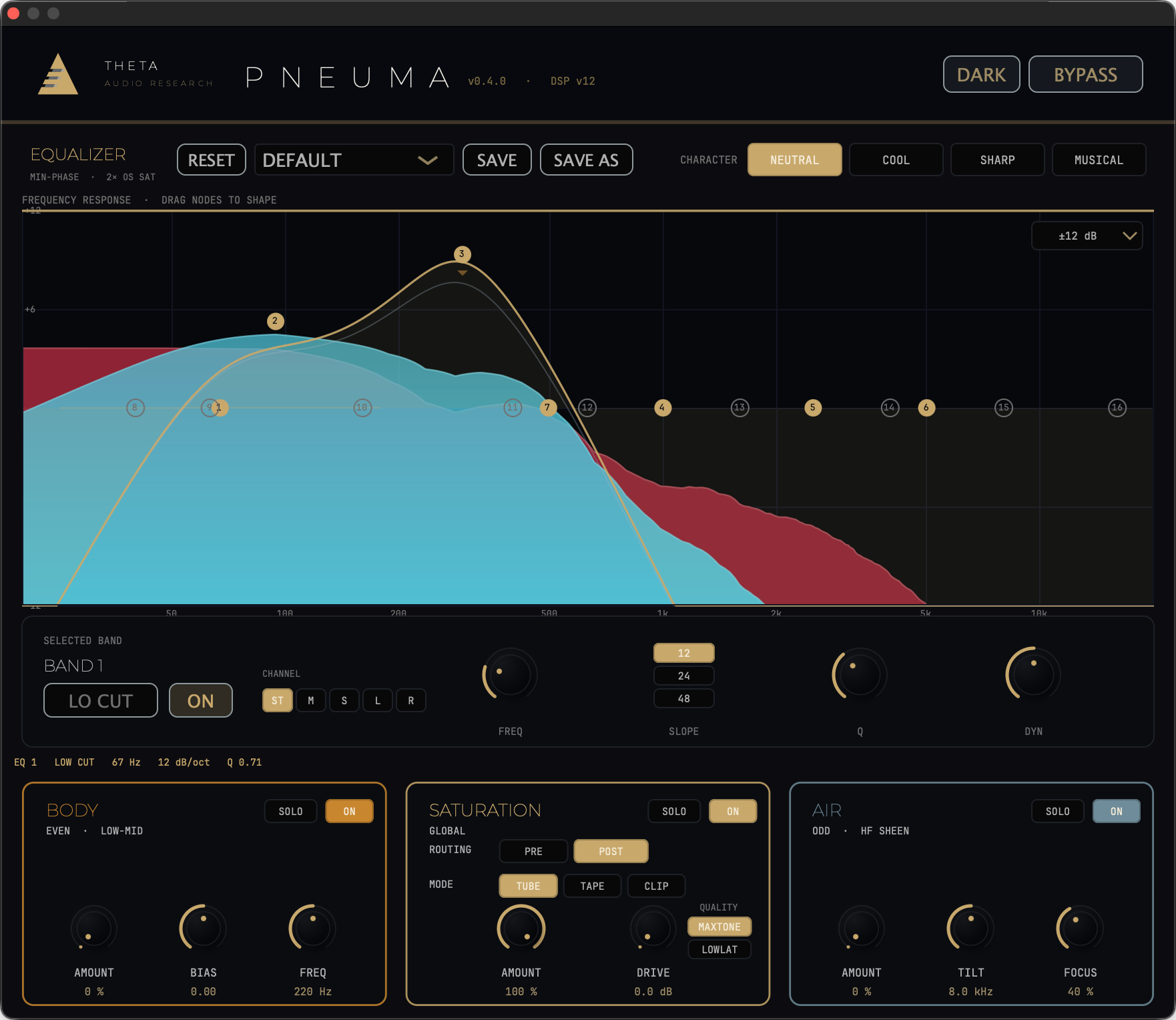The height and width of the screenshot is (1020, 1176).
Task: Choose LOWLAT quality option
Action: point(719,949)
